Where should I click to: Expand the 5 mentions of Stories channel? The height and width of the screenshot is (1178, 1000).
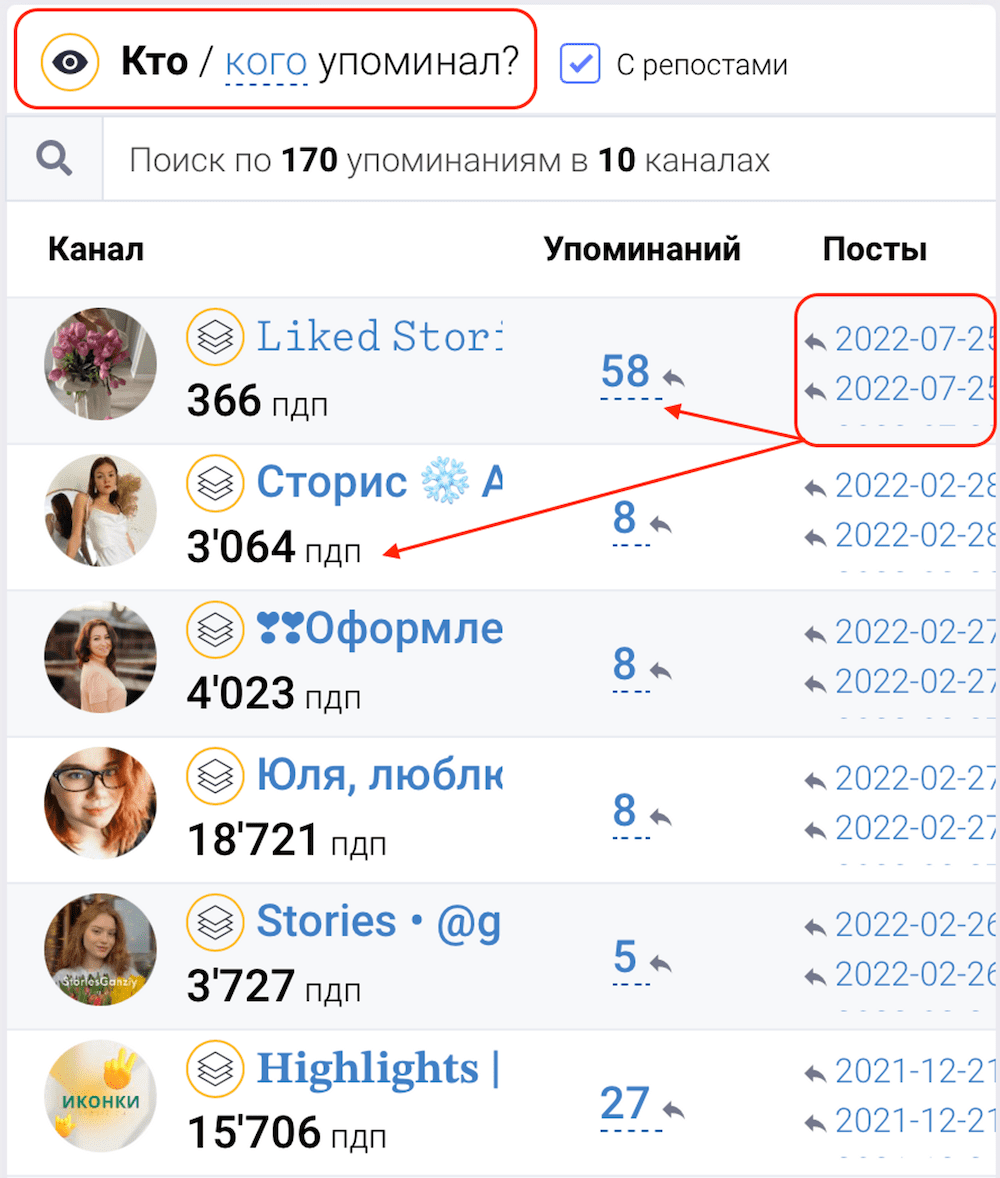coord(625,956)
